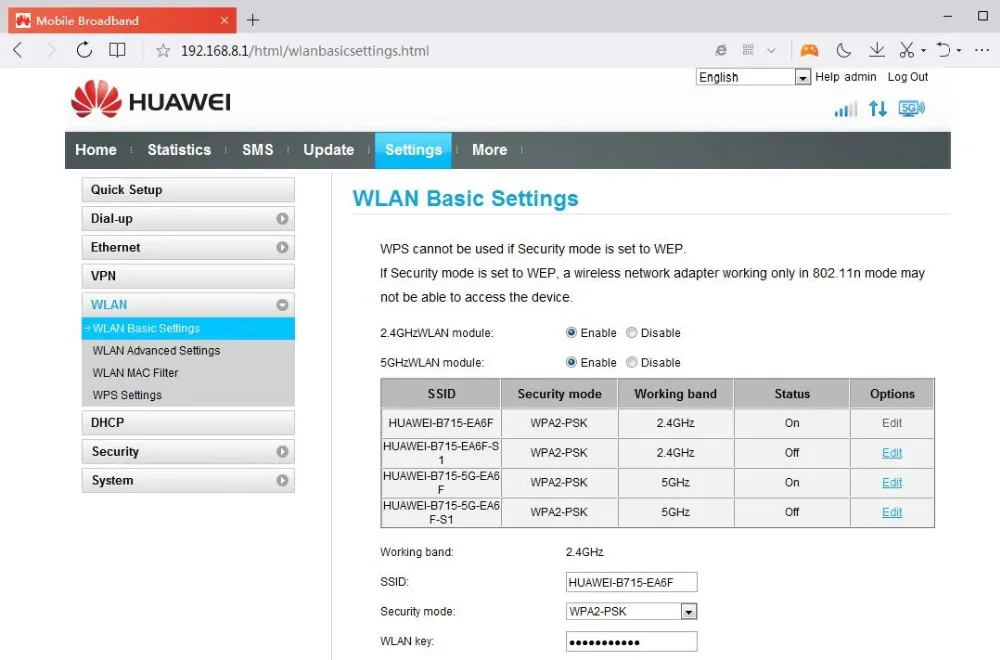Screen dimensions: 1000x660
Task: Expand address bar chevron dropdown
Action: pyautogui.click(x=771, y=50)
